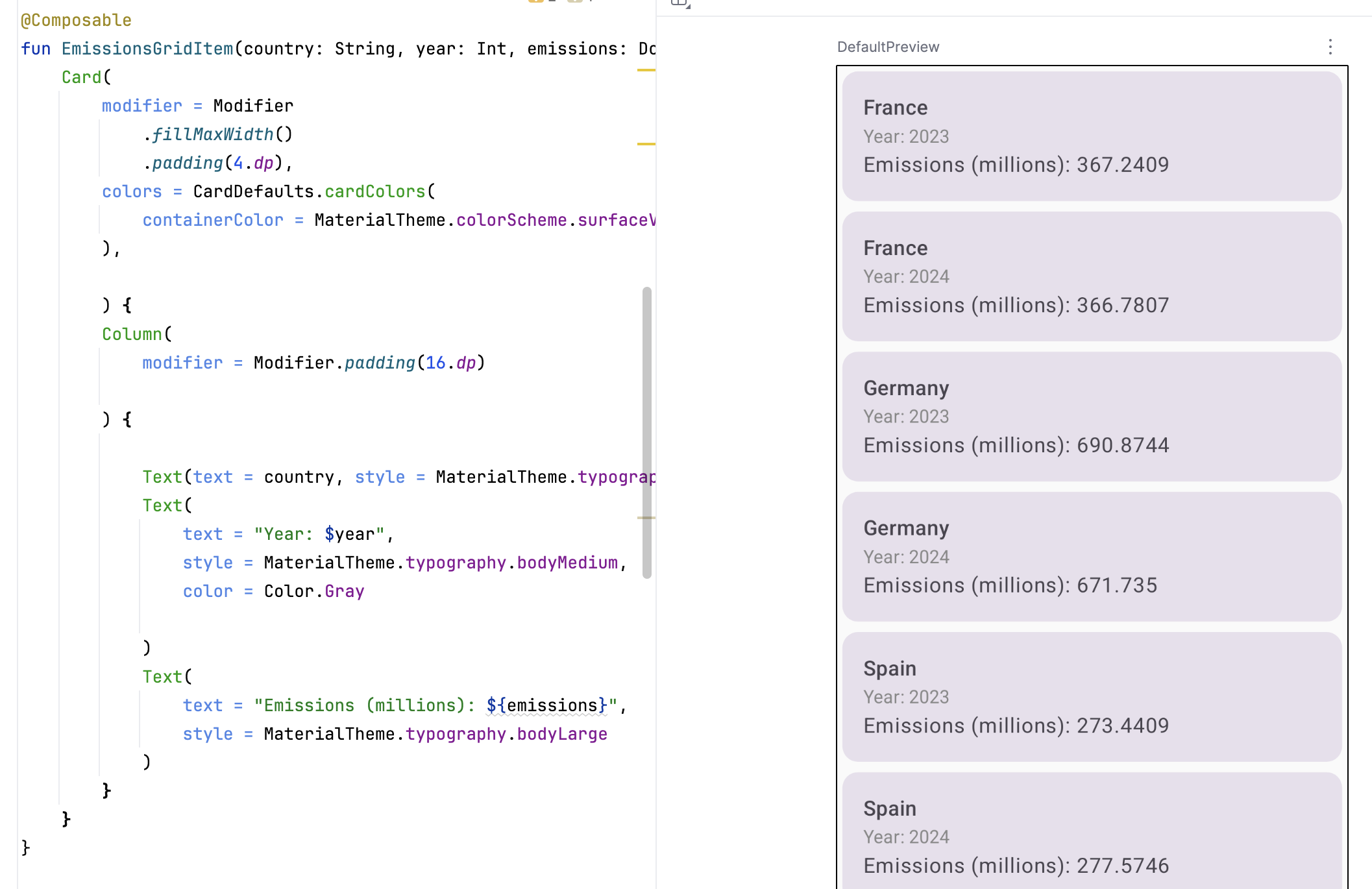Screen dimensions: 1372x889
Task: Click 'Emissions (millions): 273.4409' in the preview
Action: [1016, 725]
